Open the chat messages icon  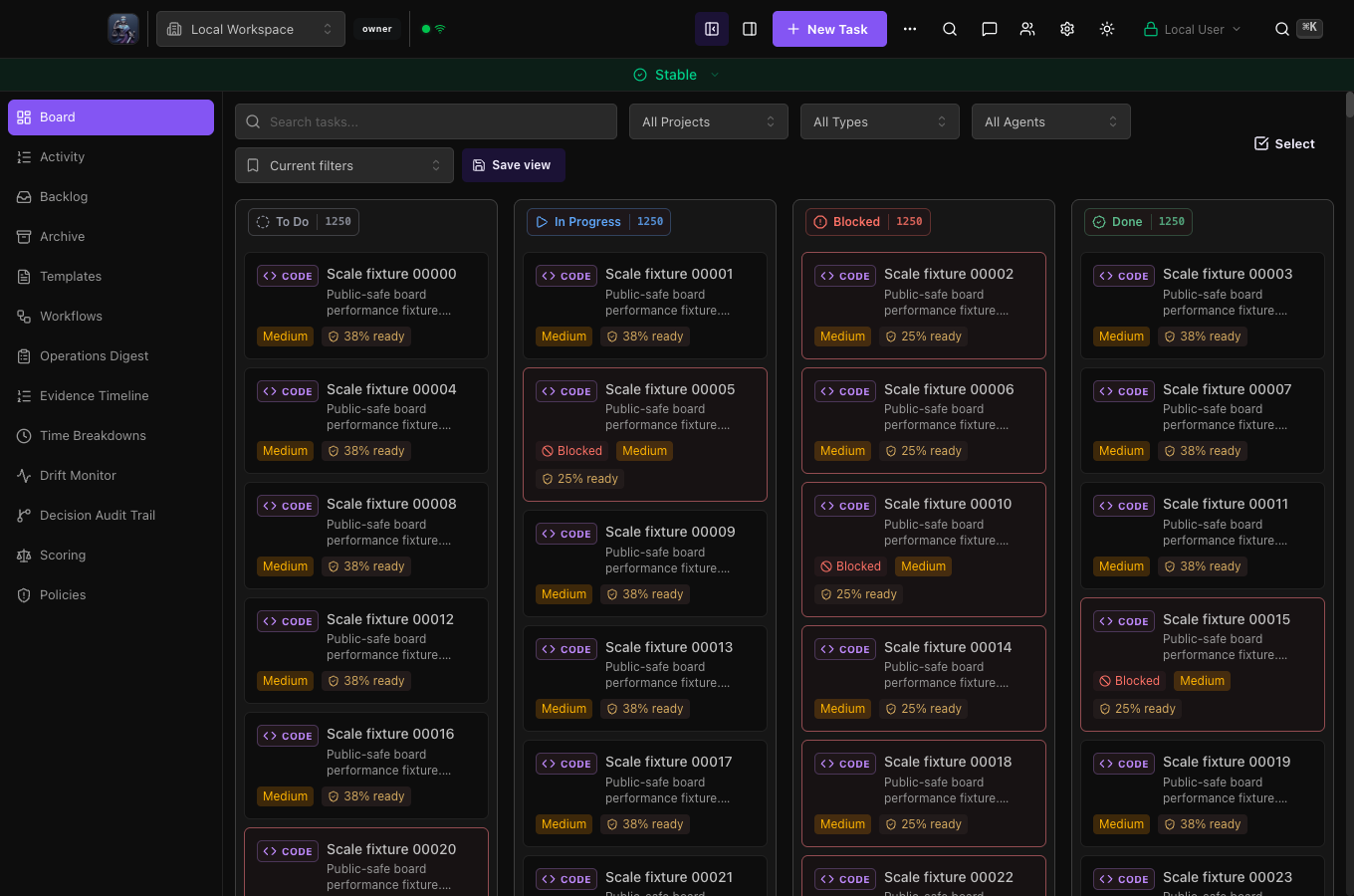tap(990, 29)
